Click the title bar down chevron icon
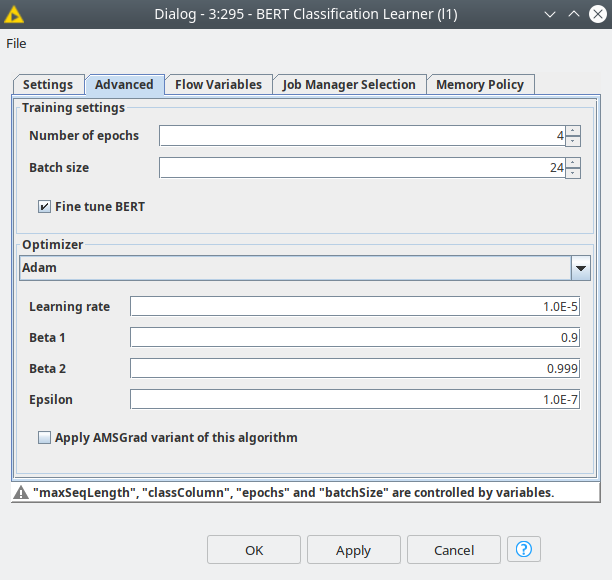The width and height of the screenshot is (612, 580). (550, 14)
